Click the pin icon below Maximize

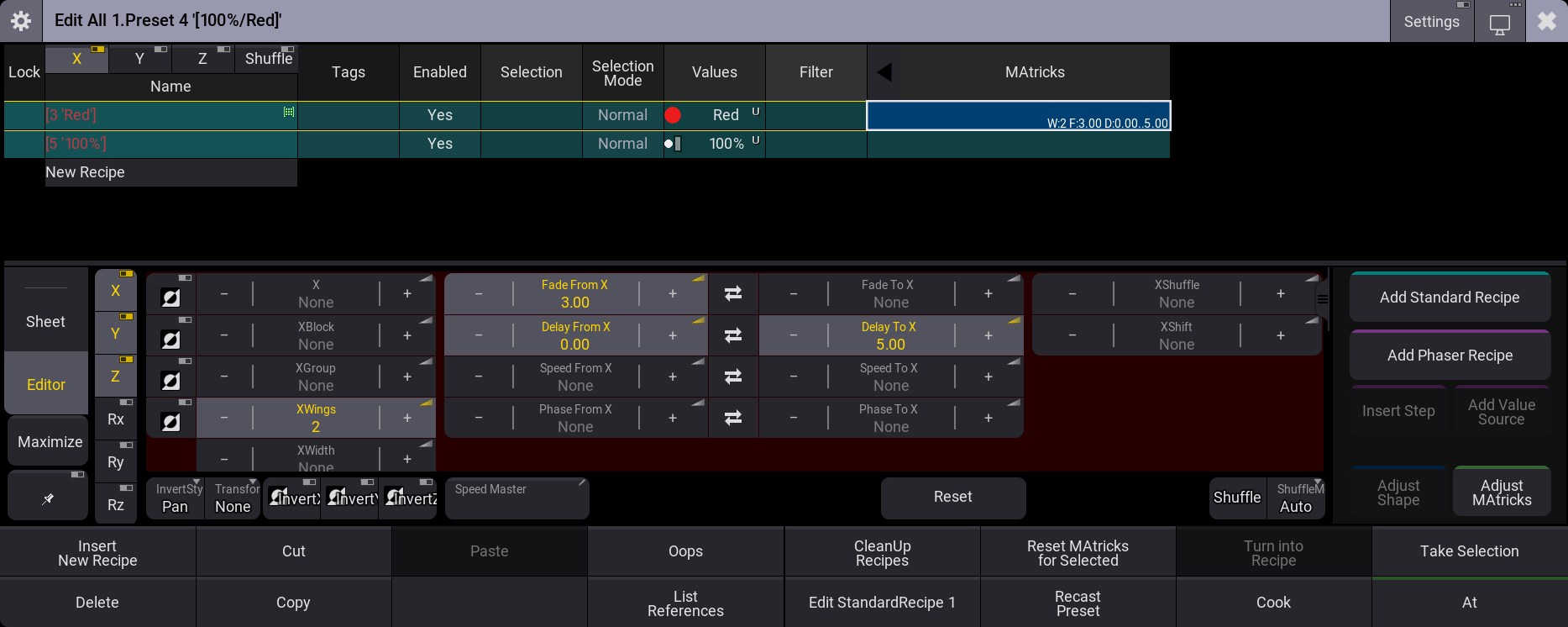(48, 497)
